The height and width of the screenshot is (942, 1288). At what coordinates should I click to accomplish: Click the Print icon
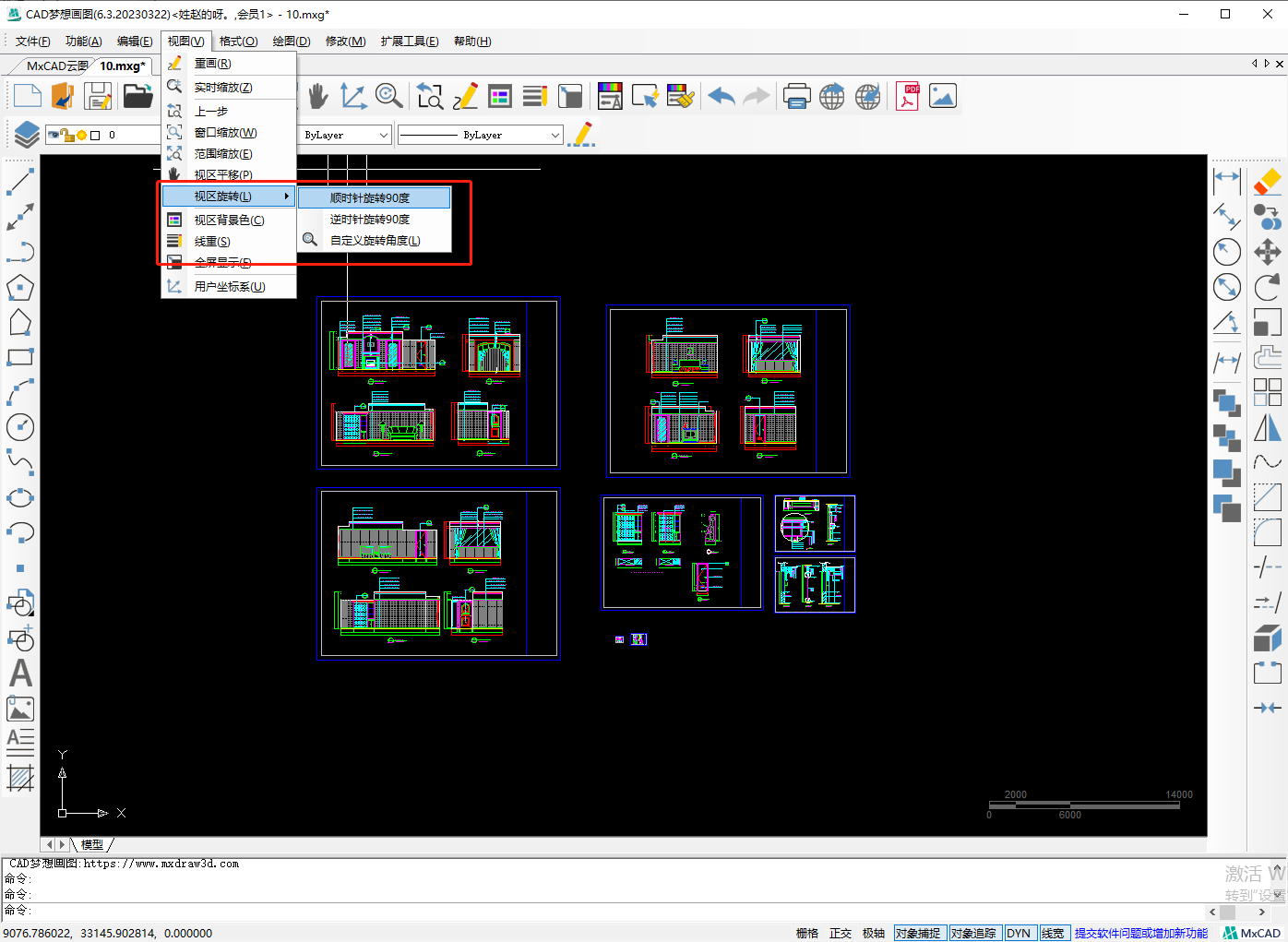point(796,96)
